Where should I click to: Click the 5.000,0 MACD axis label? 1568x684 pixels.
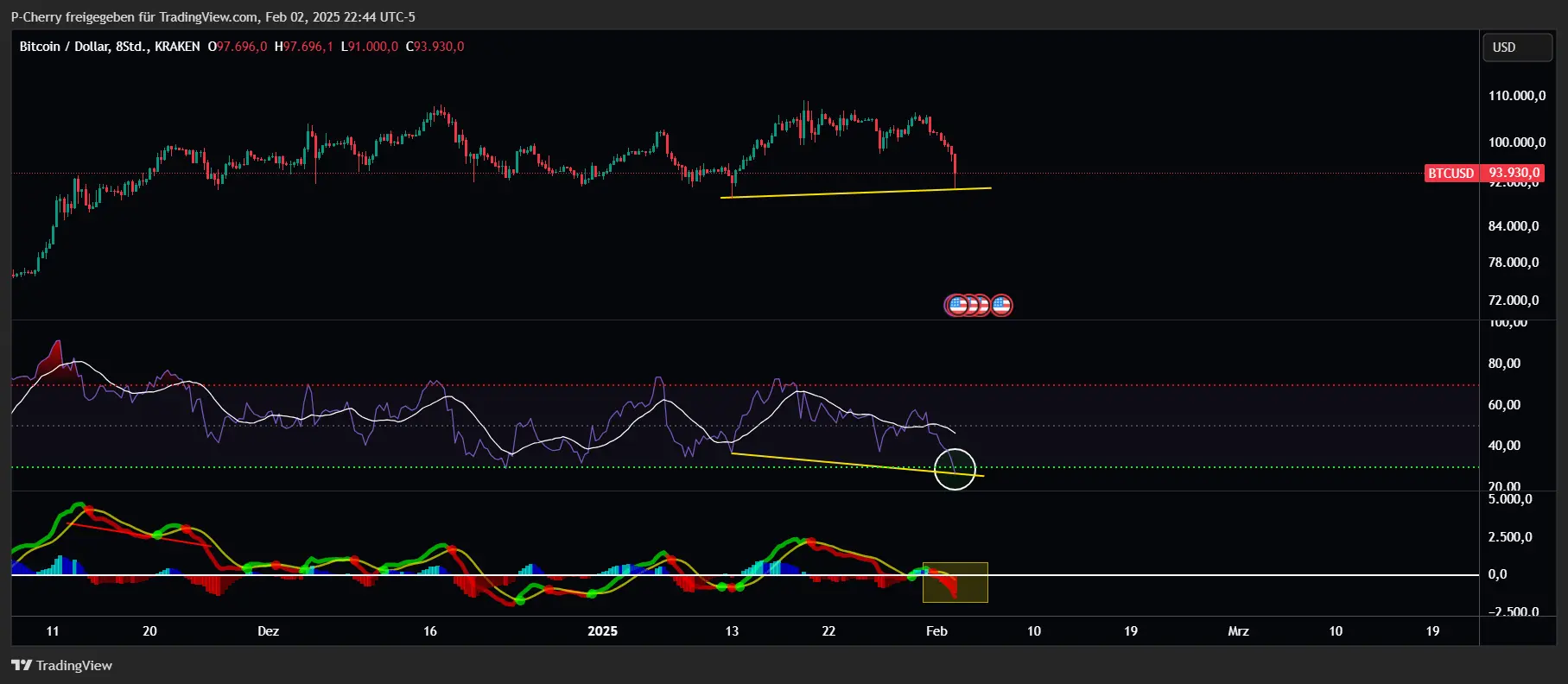tap(1510, 499)
